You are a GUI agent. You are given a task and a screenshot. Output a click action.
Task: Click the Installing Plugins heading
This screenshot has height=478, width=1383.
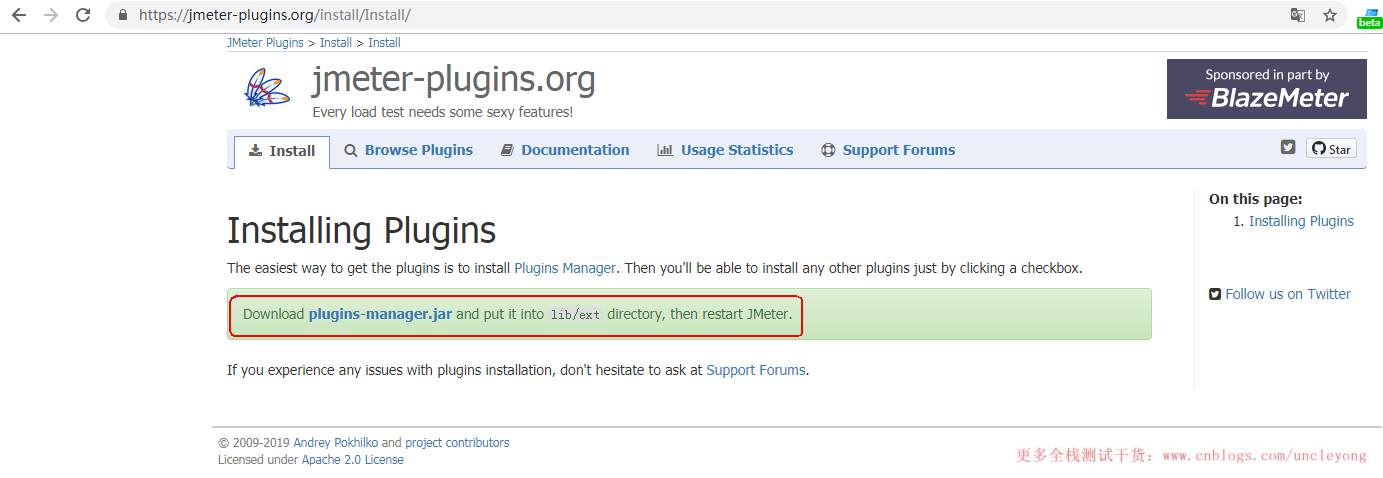[361, 231]
